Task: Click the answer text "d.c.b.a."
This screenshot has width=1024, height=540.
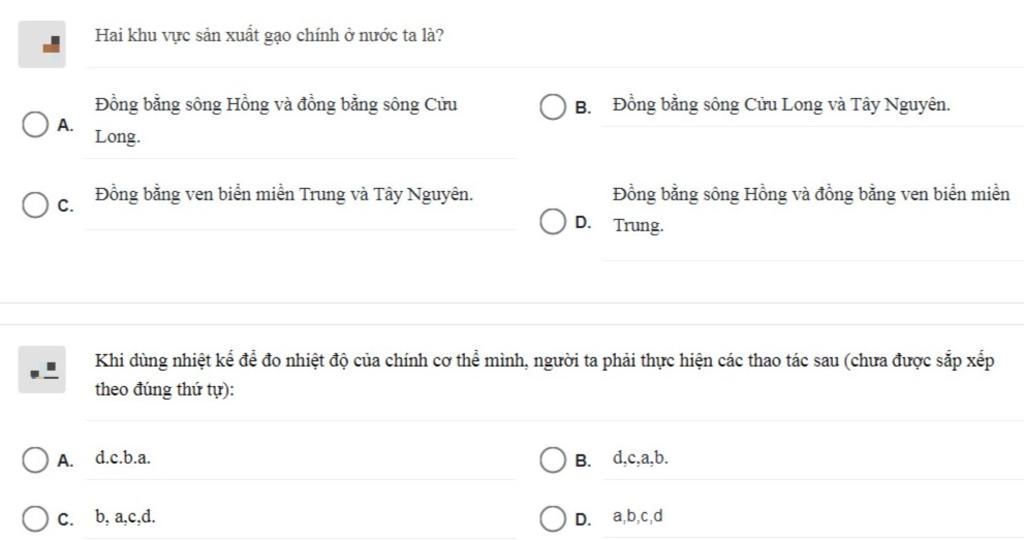Action: click(x=124, y=459)
